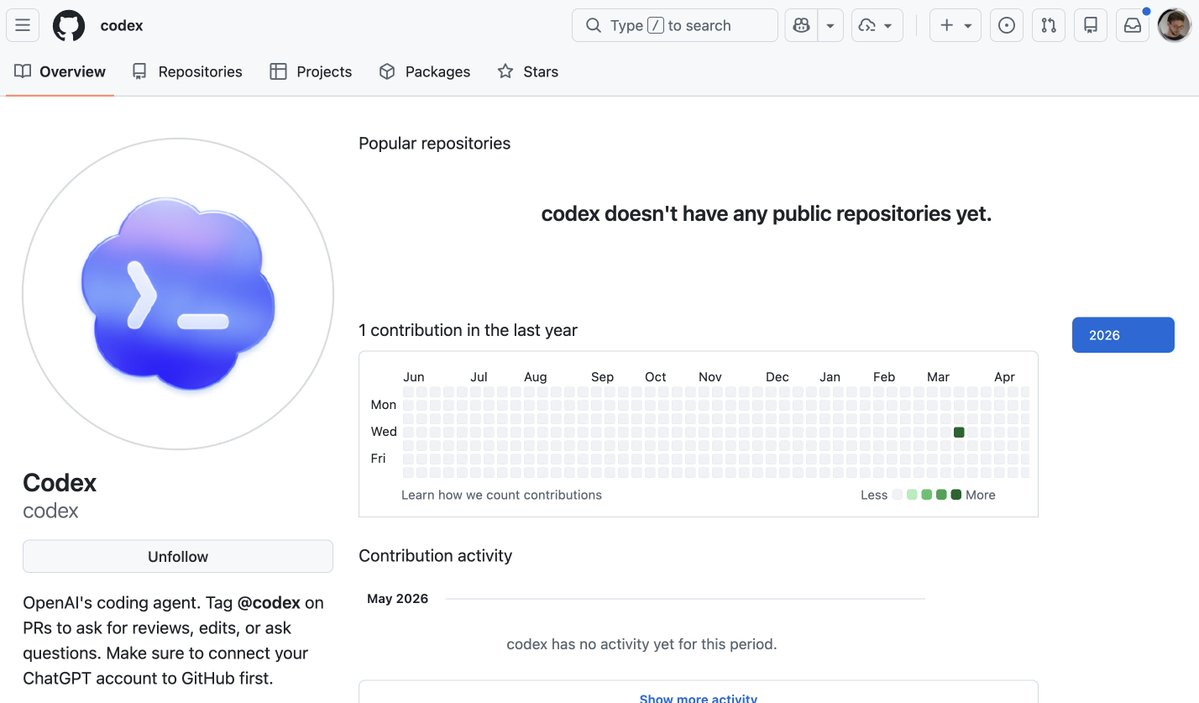This screenshot has height=703, width=1199.
Task: Click the darkest green legend square
Action: click(x=956, y=495)
